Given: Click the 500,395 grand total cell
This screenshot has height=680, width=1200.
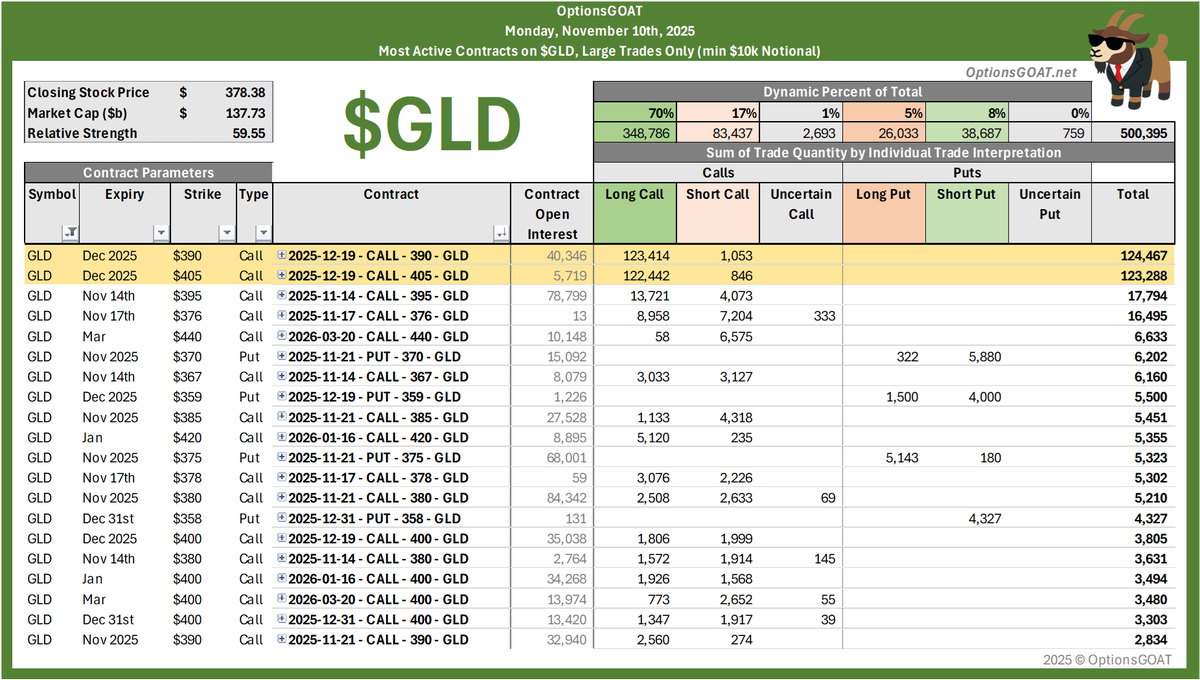Looking at the screenshot, I should pos(1133,133).
